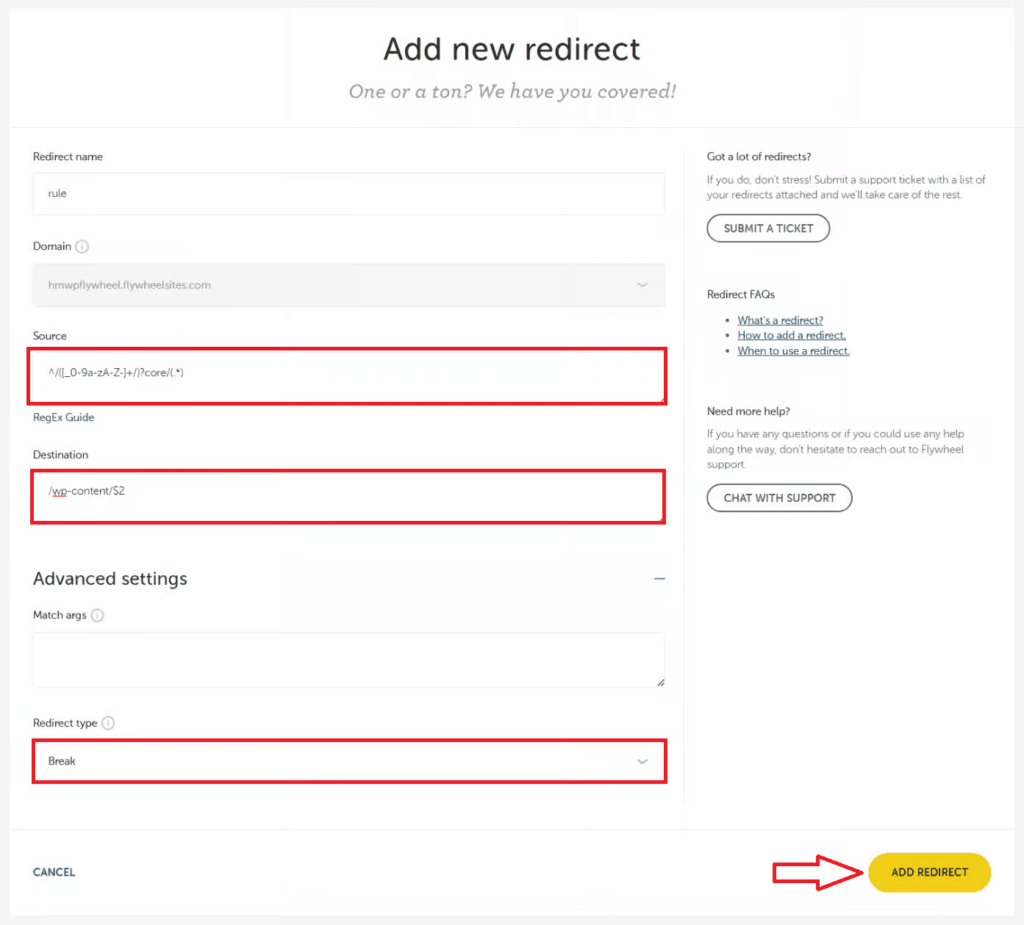Viewport: 1024px width, 925px height.
Task: Click the Destination input field
Action: click(x=348, y=495)
